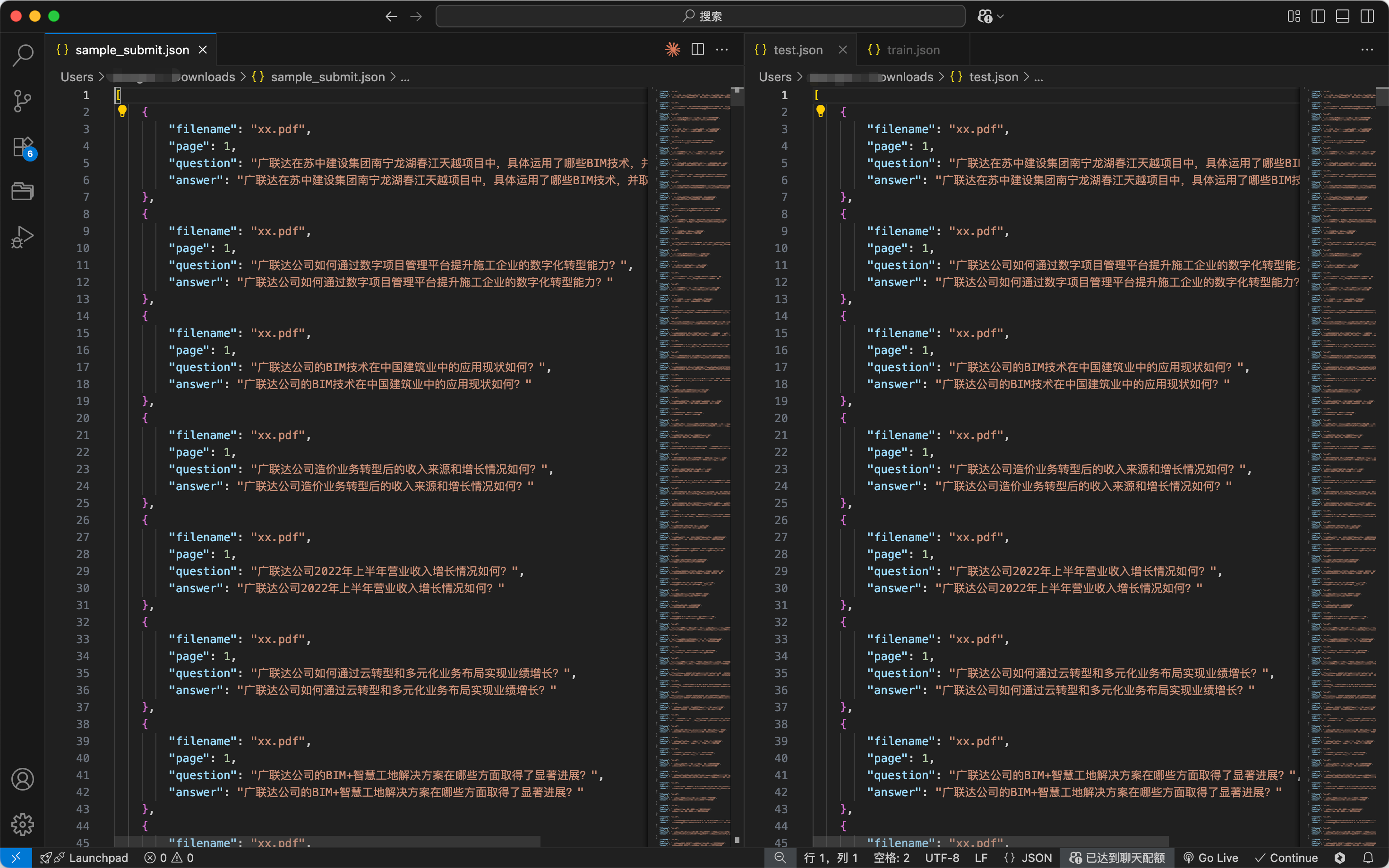Screen dimensions: 1389x868
Task: Click Continue in status bar
Action: pos(1286,858)
